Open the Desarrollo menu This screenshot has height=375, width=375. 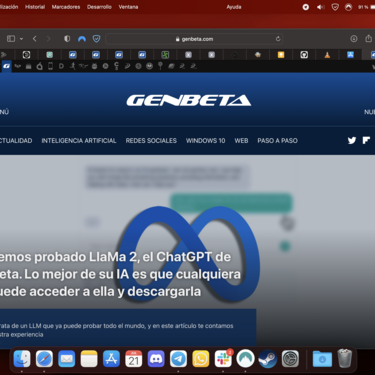tap(99, 7)
